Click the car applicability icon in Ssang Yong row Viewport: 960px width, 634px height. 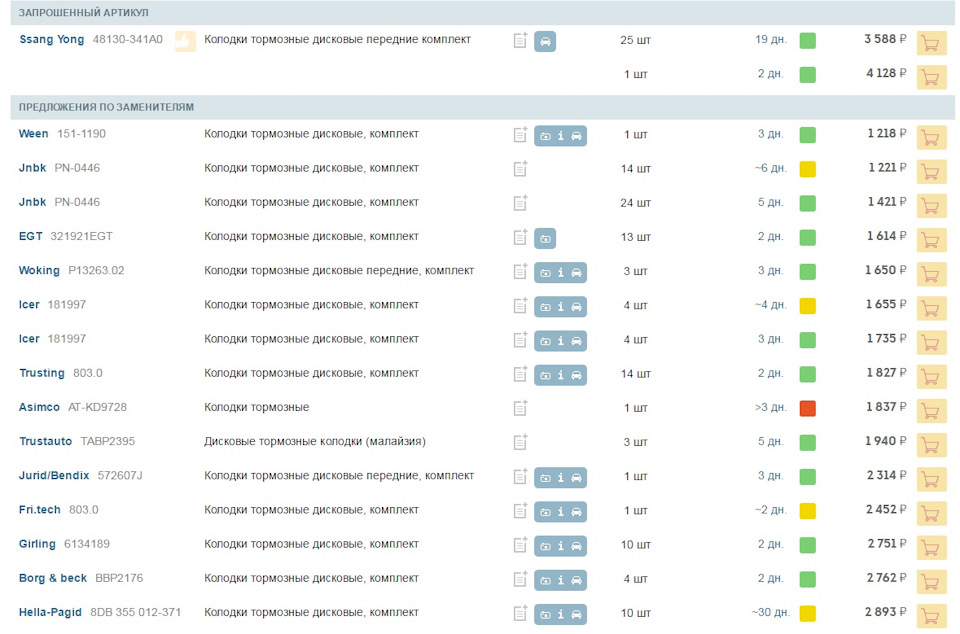tap(545, 42)
